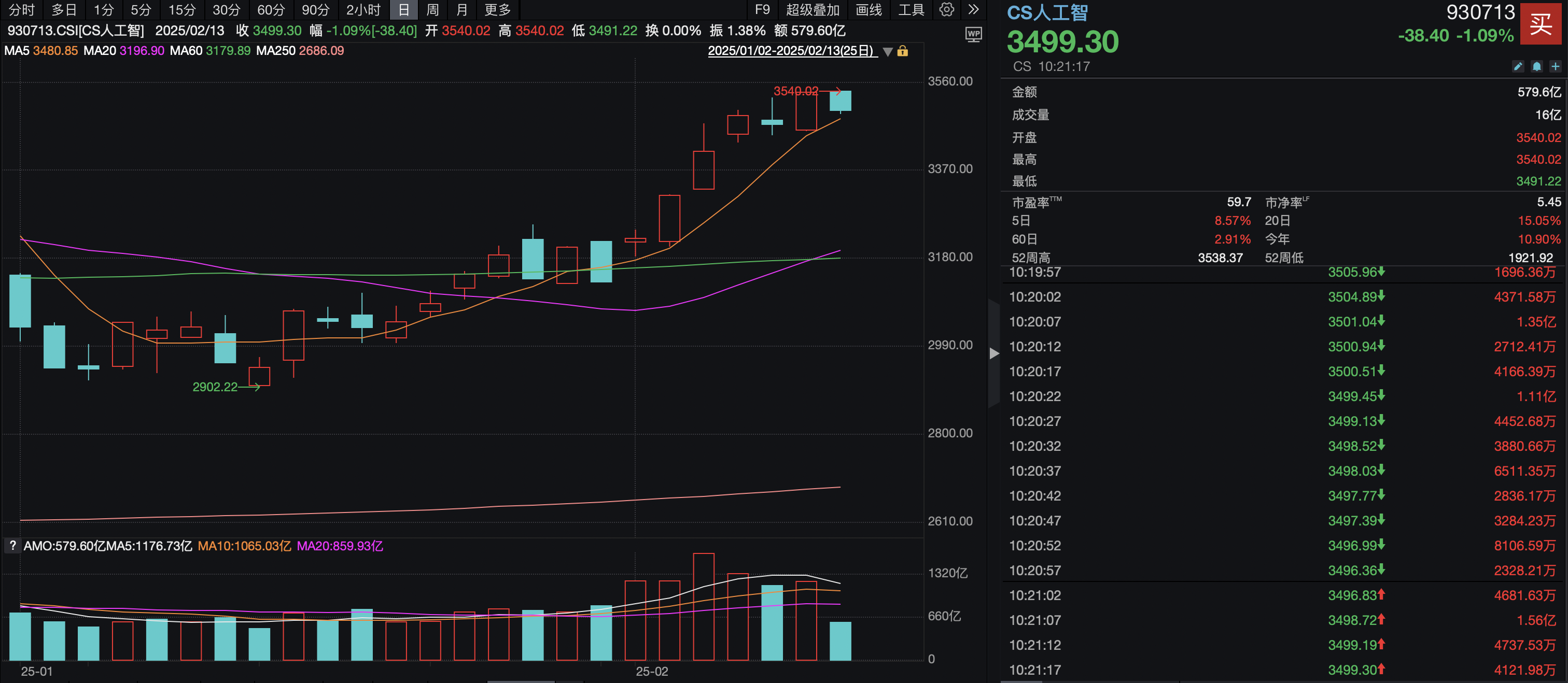Open the 画线 drawing tools
Viewport: 1568px width, 683px height.
coord(869,10)
